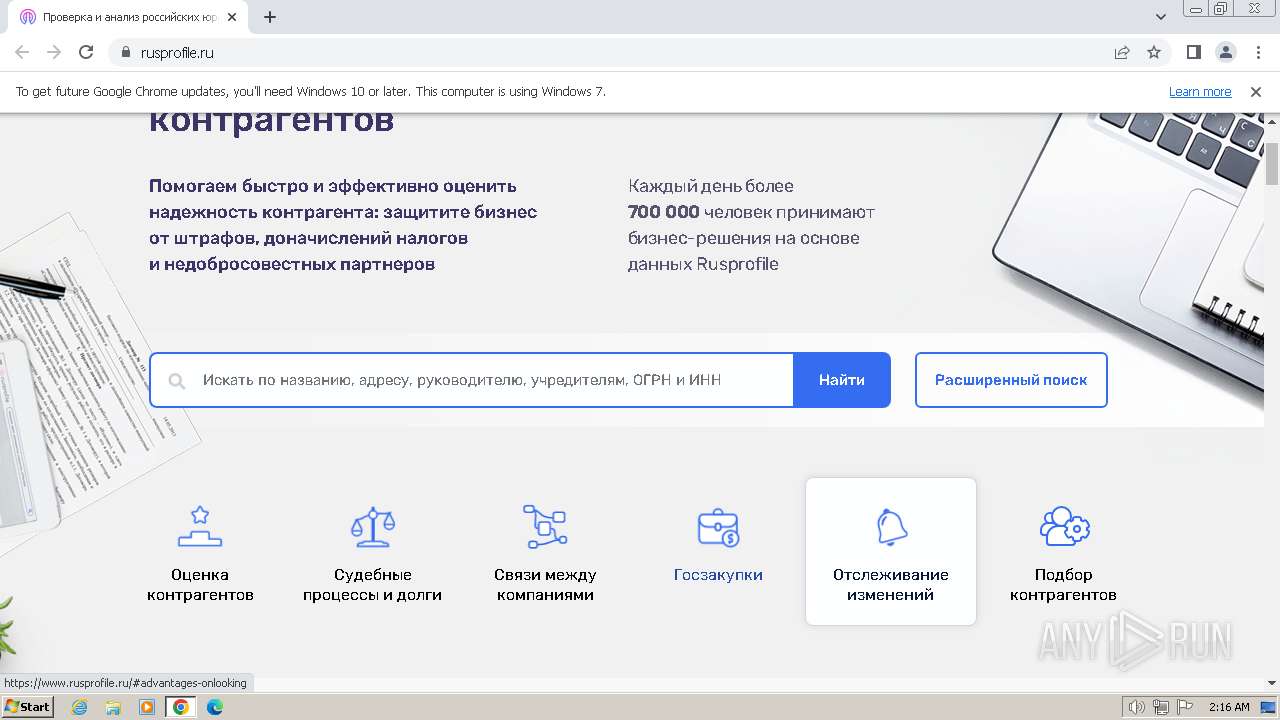
Task: Toggle the Chrome side panel icon
Action: tap(1193, 52)
